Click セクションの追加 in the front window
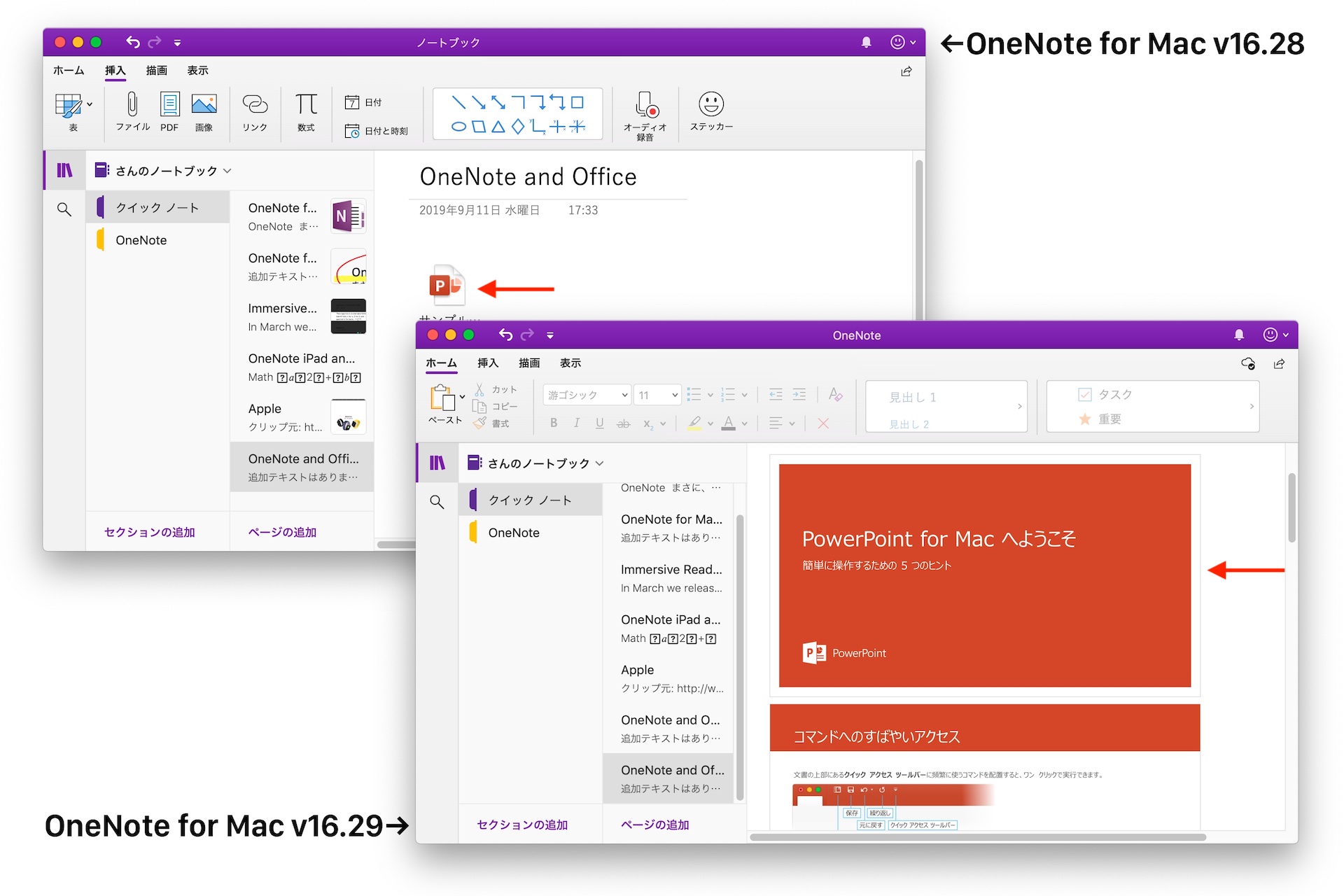The image size is (1344, 896). [522, 825]
